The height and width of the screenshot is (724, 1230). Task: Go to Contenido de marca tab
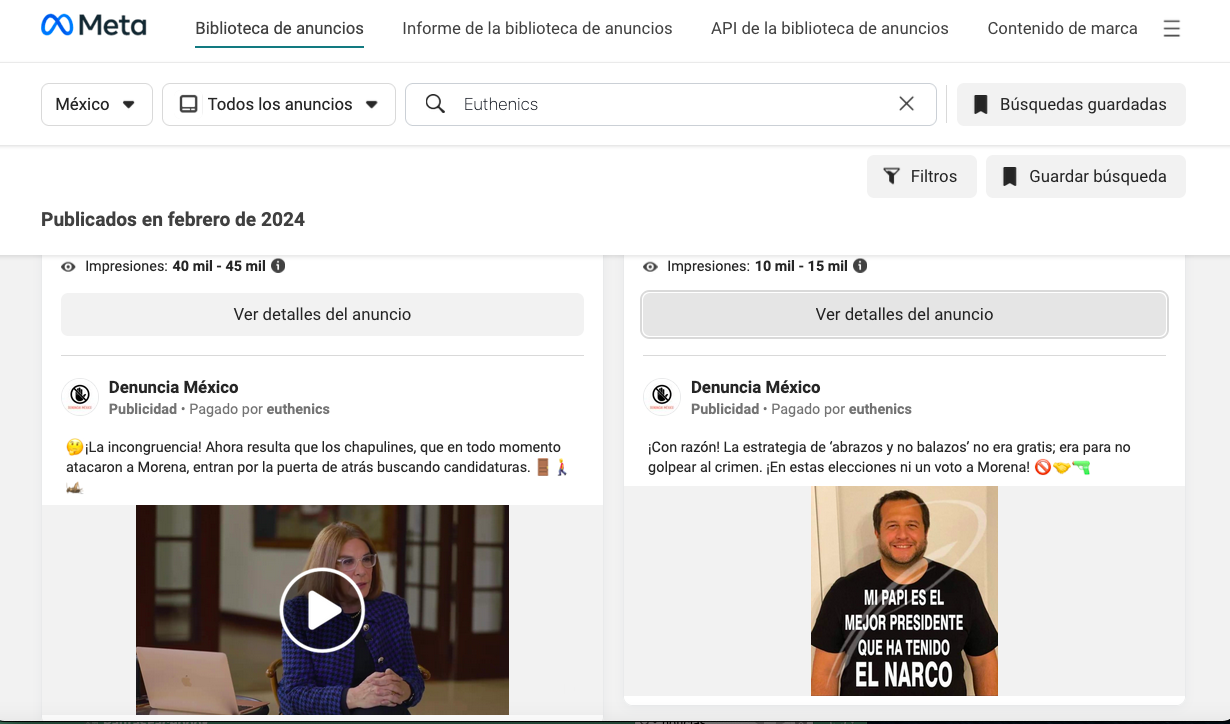1062,28
